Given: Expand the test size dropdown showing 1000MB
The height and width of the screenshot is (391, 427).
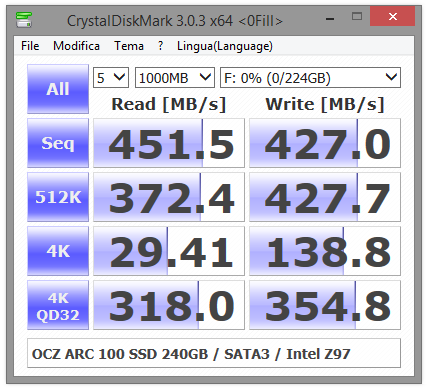Looking at the screenshot, I should pyautogui.click(x=175, y=78).
